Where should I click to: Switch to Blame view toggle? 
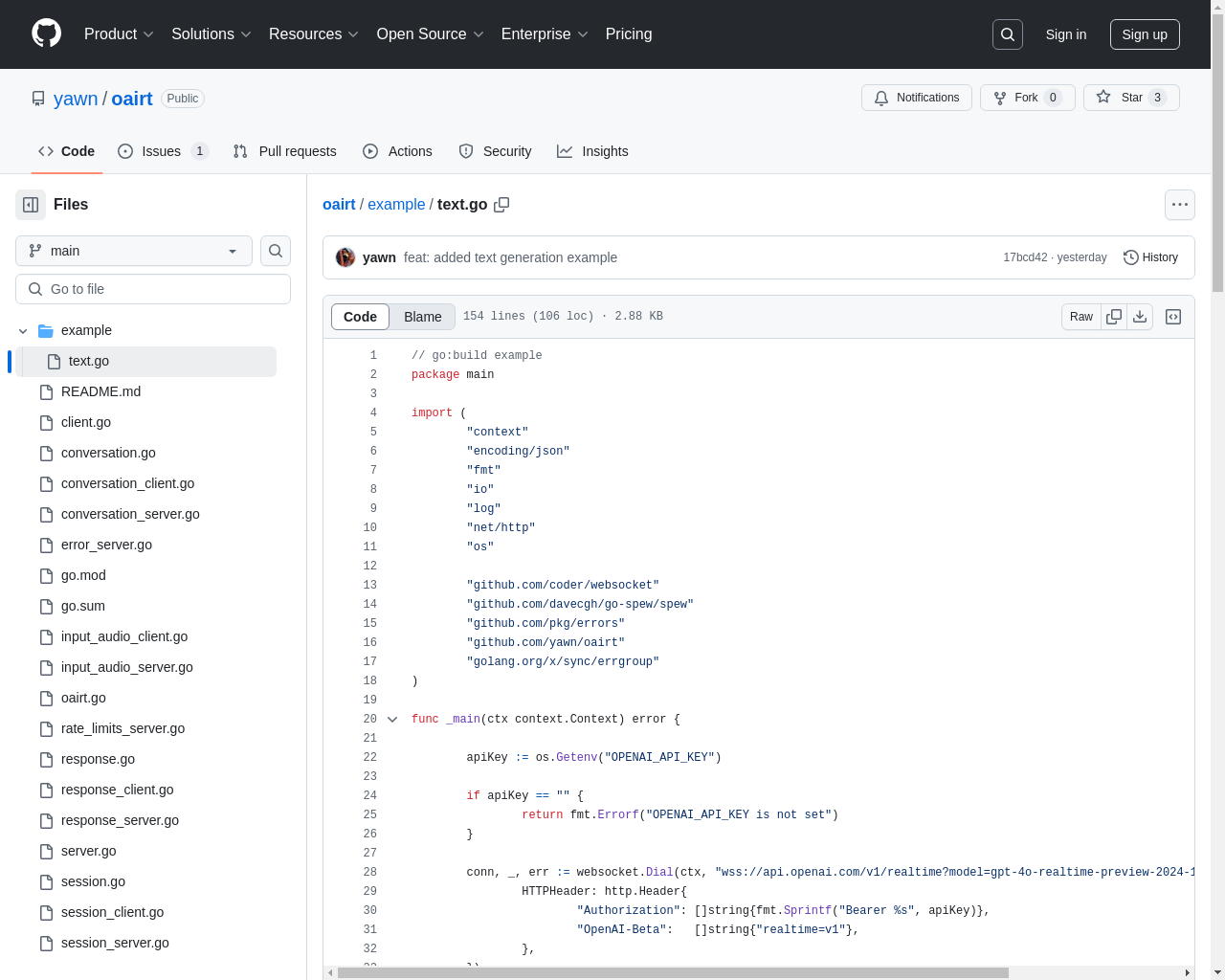[x=423, y=317]
